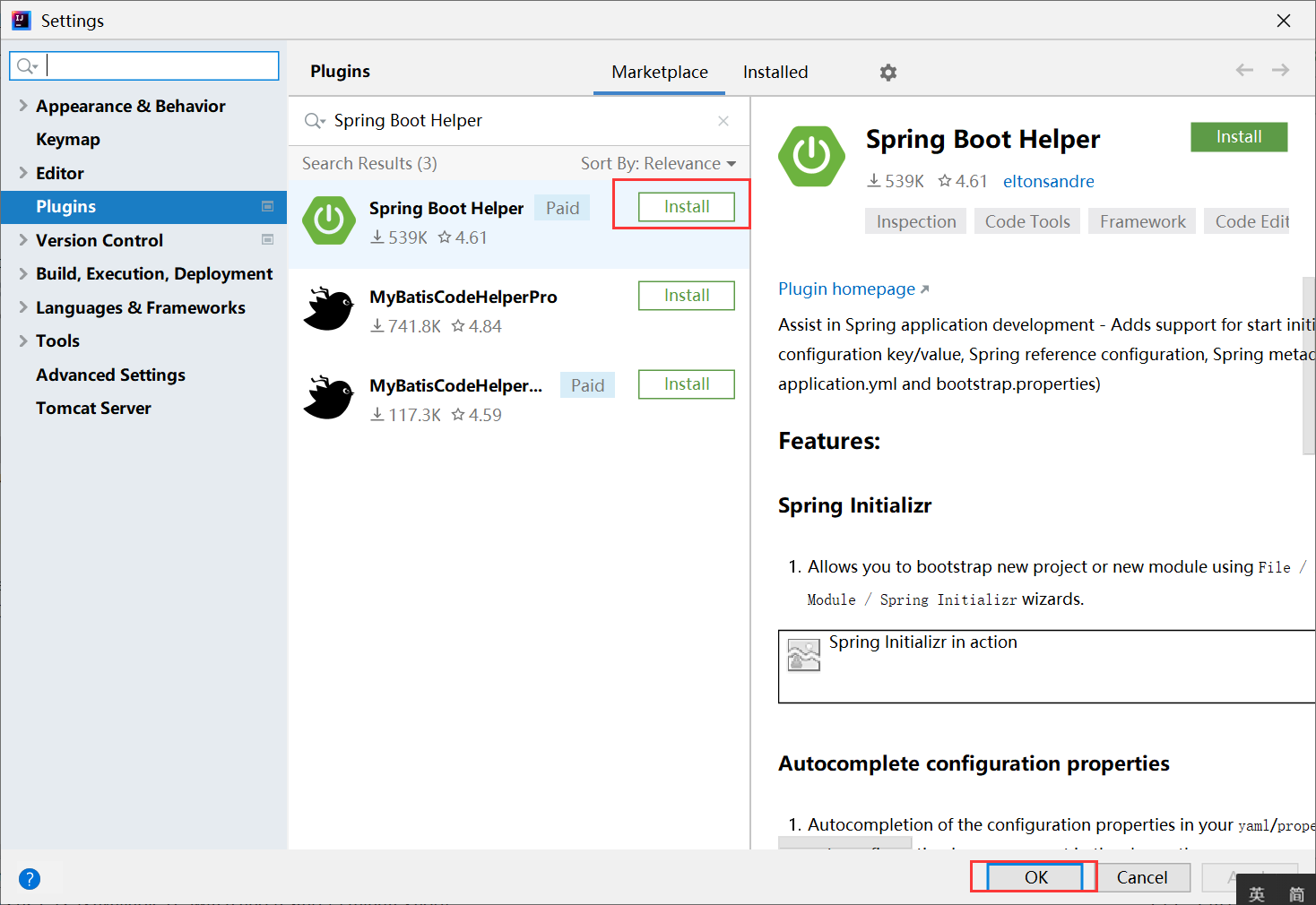Expand Build, Execution, Deployment section

point(23,273)
